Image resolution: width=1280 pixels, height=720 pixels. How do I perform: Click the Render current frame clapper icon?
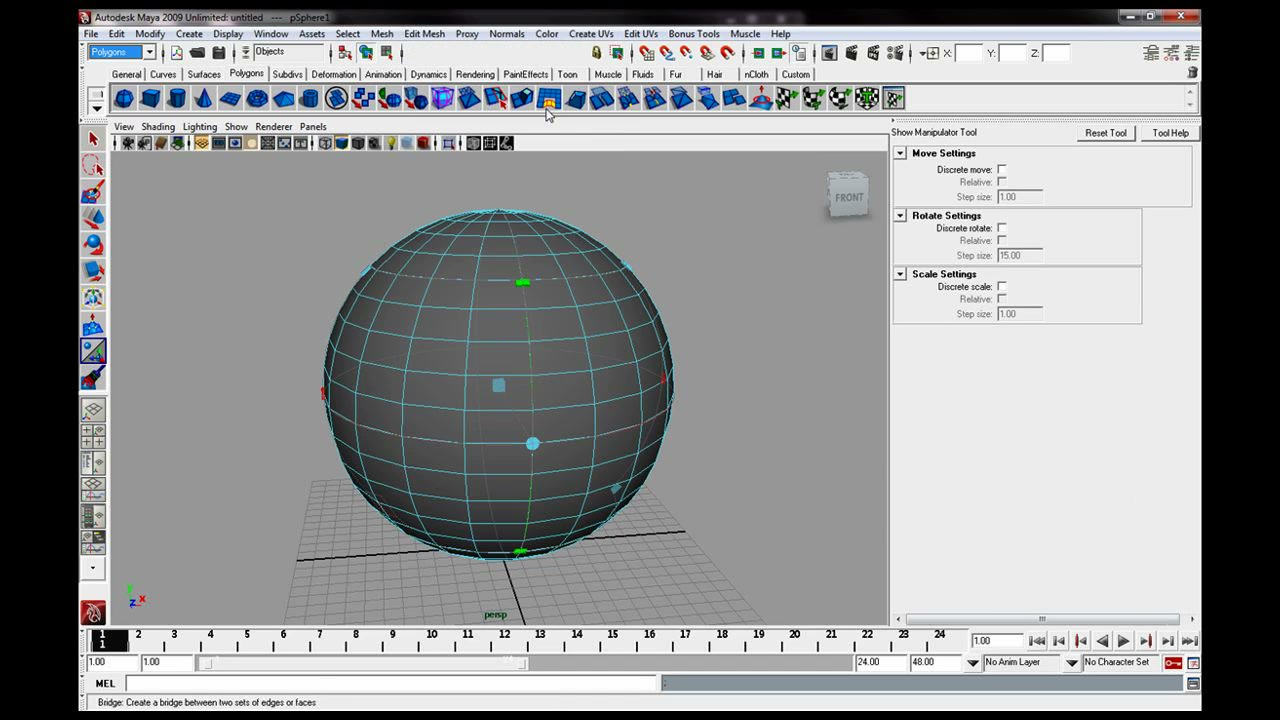pyautogui.click(x=852, y=52)
